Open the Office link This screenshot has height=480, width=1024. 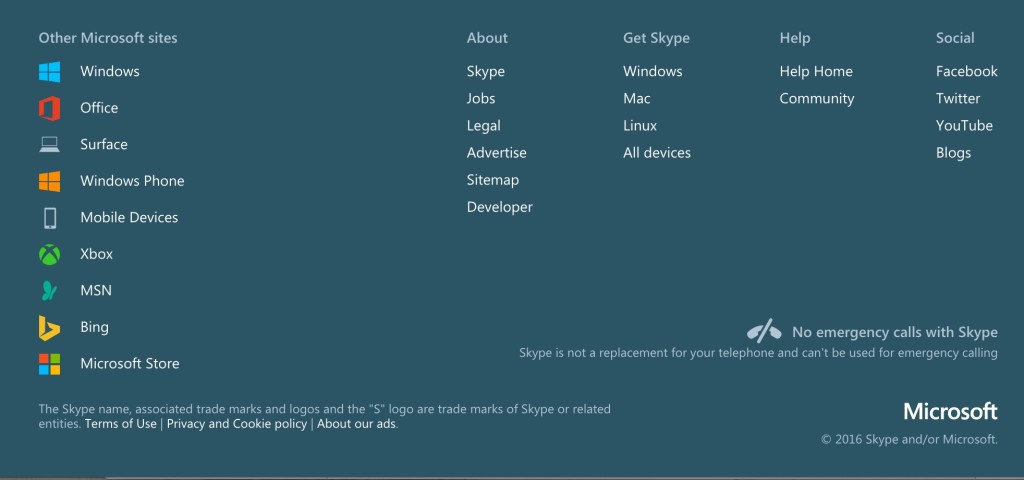(x=99, y=108)
